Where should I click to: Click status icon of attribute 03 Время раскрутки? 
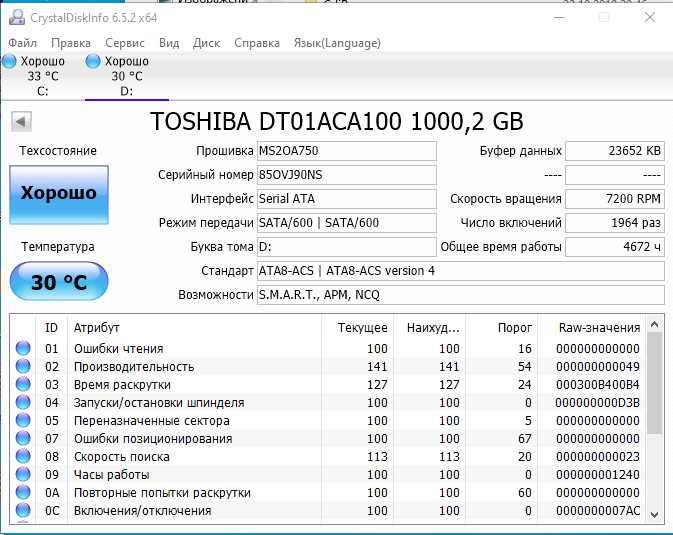click(x=23, y=384)
